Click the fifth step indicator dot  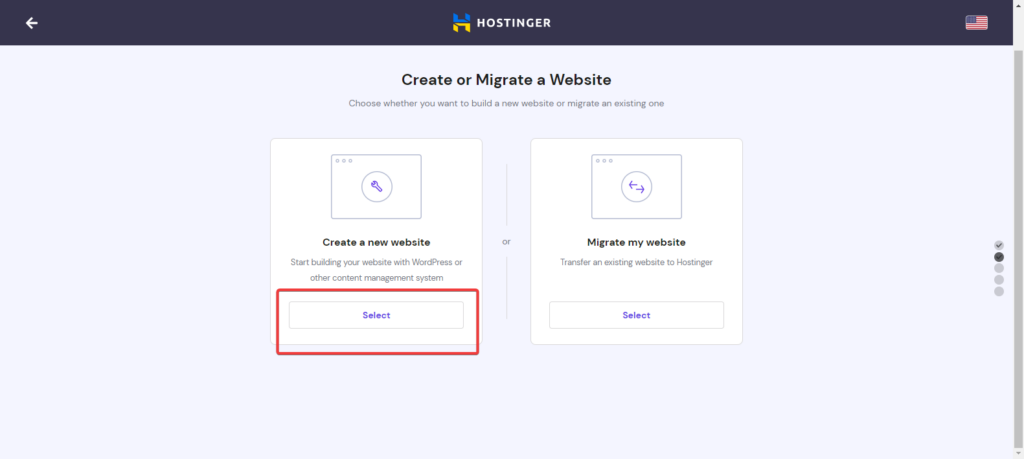999,292
